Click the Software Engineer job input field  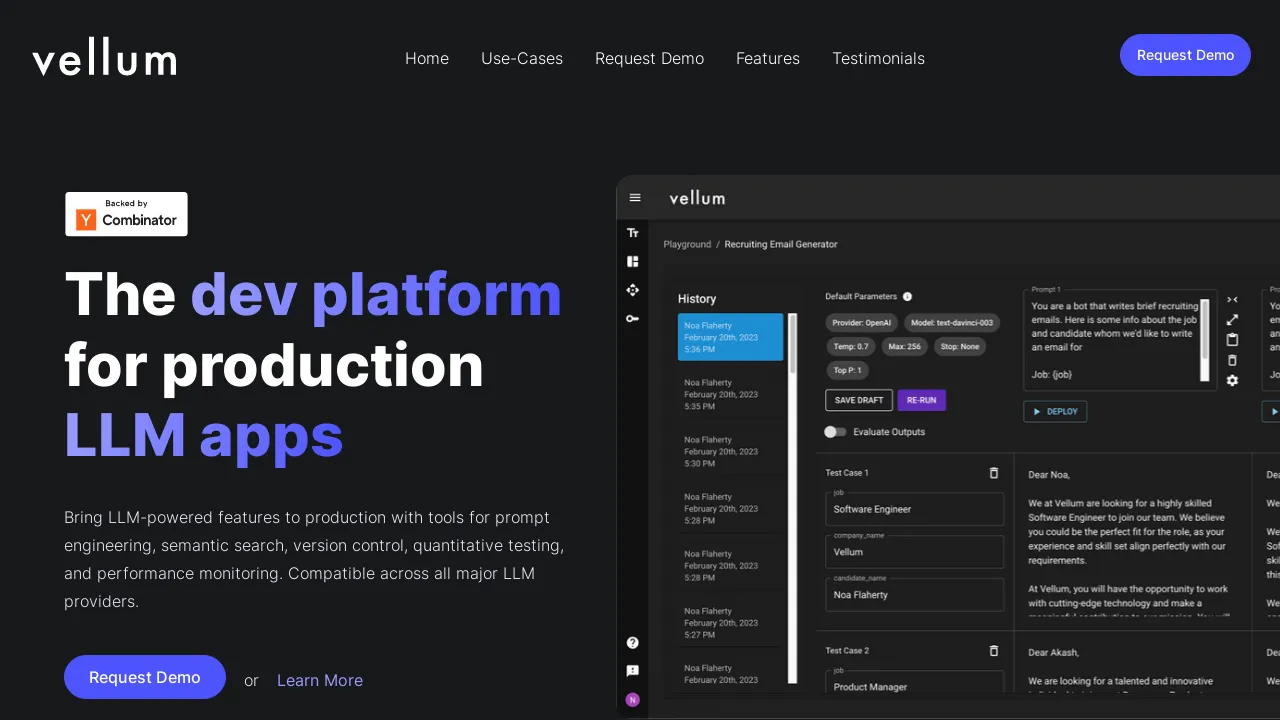[914, 509]
